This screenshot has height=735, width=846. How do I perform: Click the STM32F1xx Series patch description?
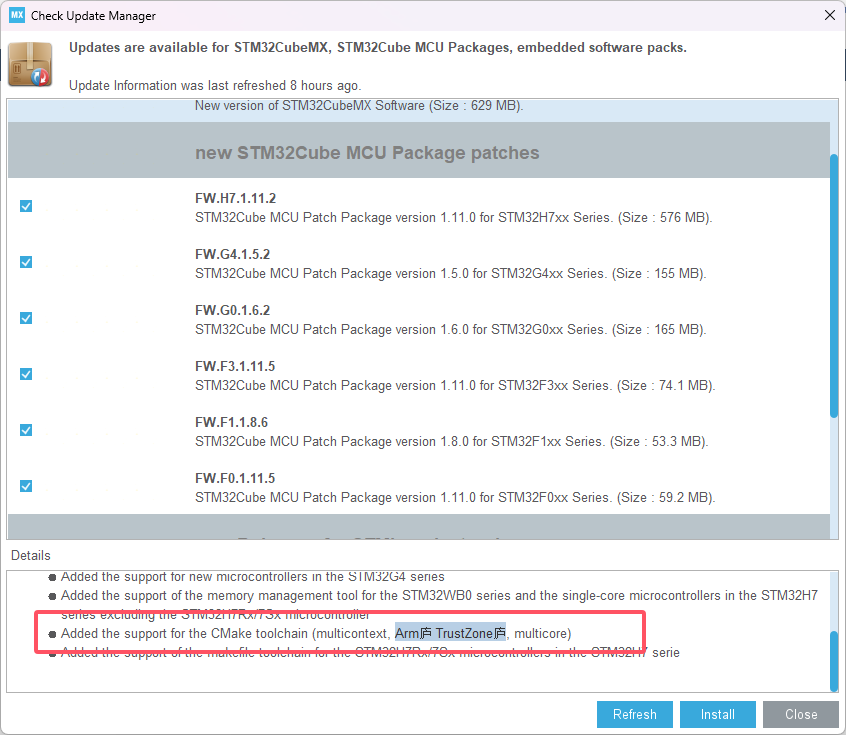pyautogui.click(x=452, y=442)
